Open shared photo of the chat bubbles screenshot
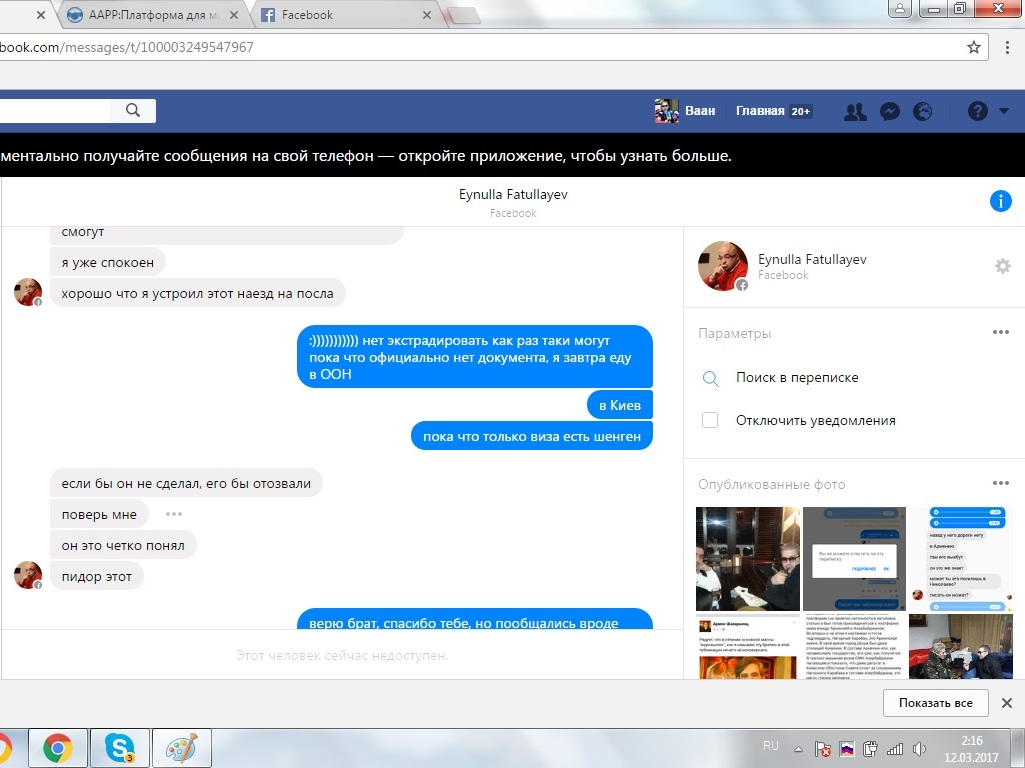Image resolution: width=1025 pixels, height=768 pixels. coord(961,559)
